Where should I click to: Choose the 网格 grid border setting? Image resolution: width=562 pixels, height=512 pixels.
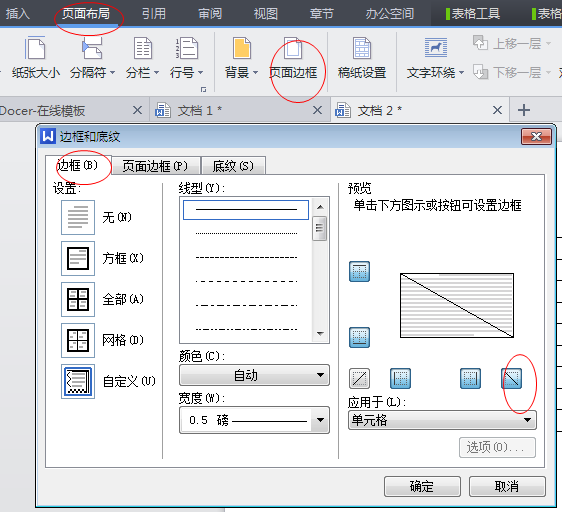point(78,340)
